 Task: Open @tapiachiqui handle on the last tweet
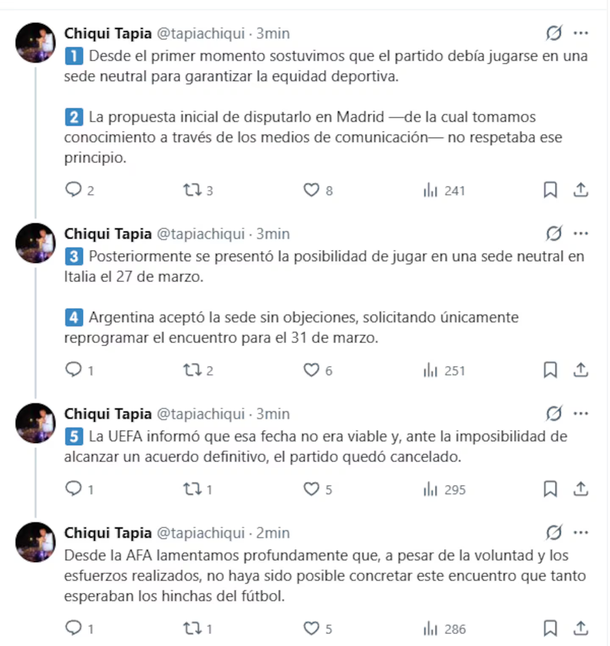tap(203, 532)
